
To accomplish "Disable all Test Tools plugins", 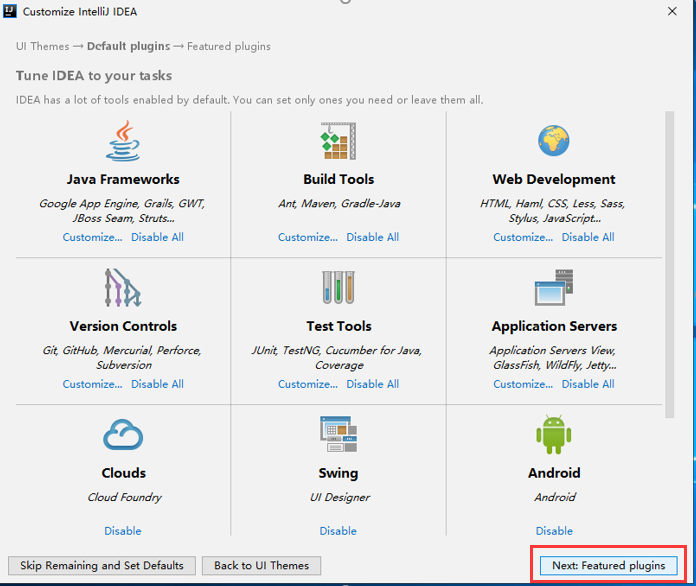I will click(372, 384).
